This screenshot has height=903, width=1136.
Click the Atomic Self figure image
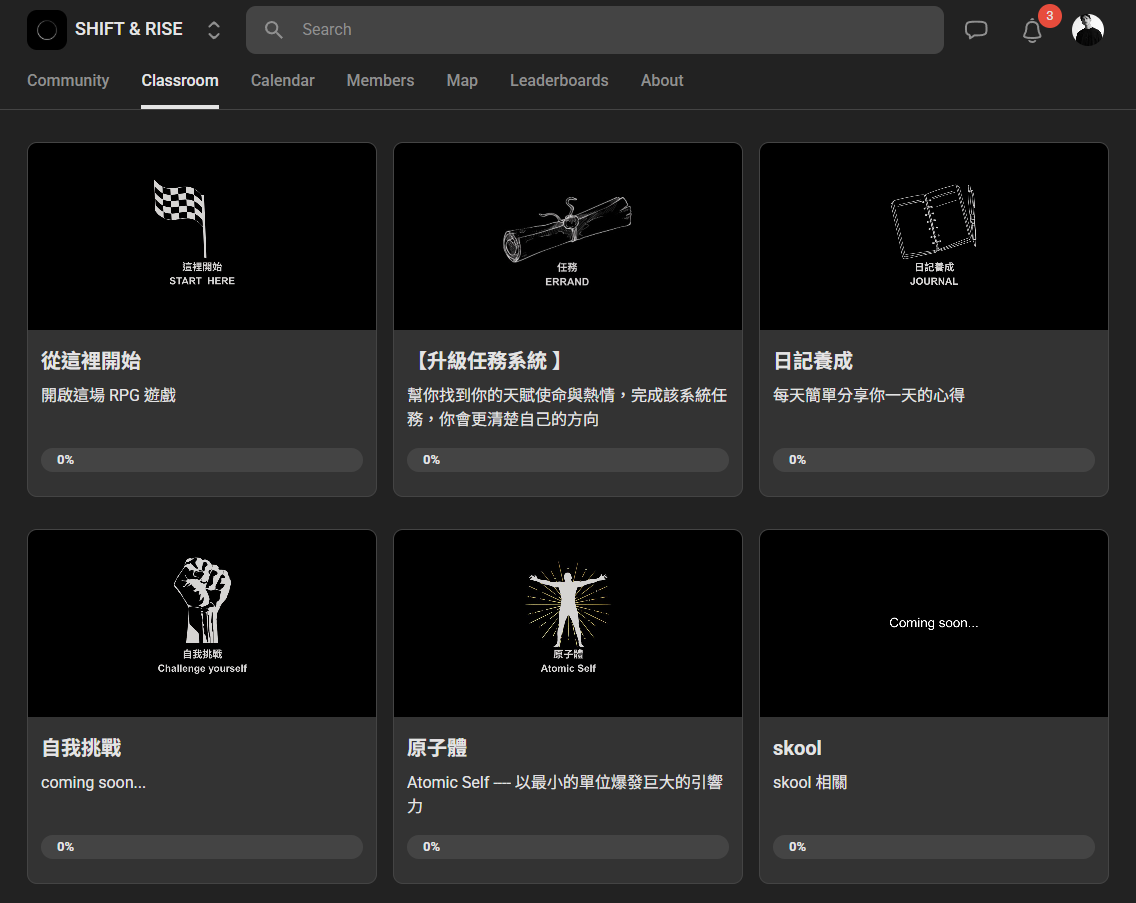[x=567, y=623]
